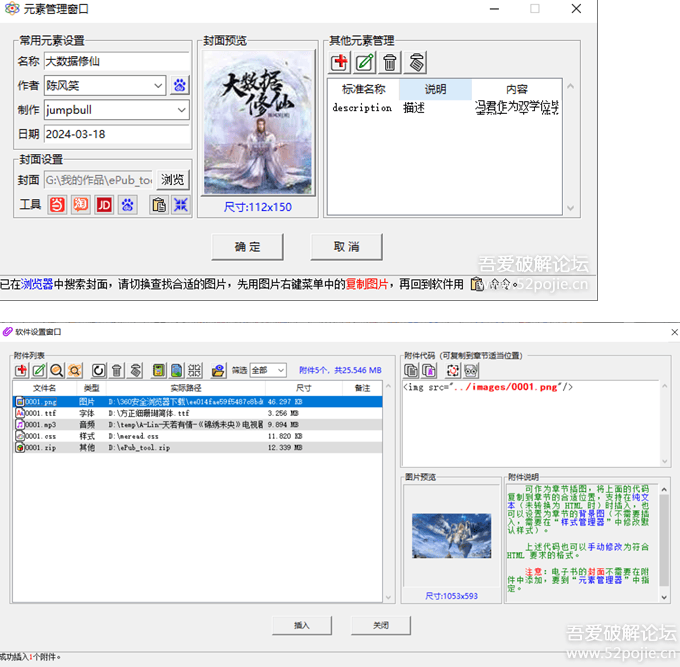Select the 0001.css style attachment row
This screenshot has width=680, height=667.
198,436
